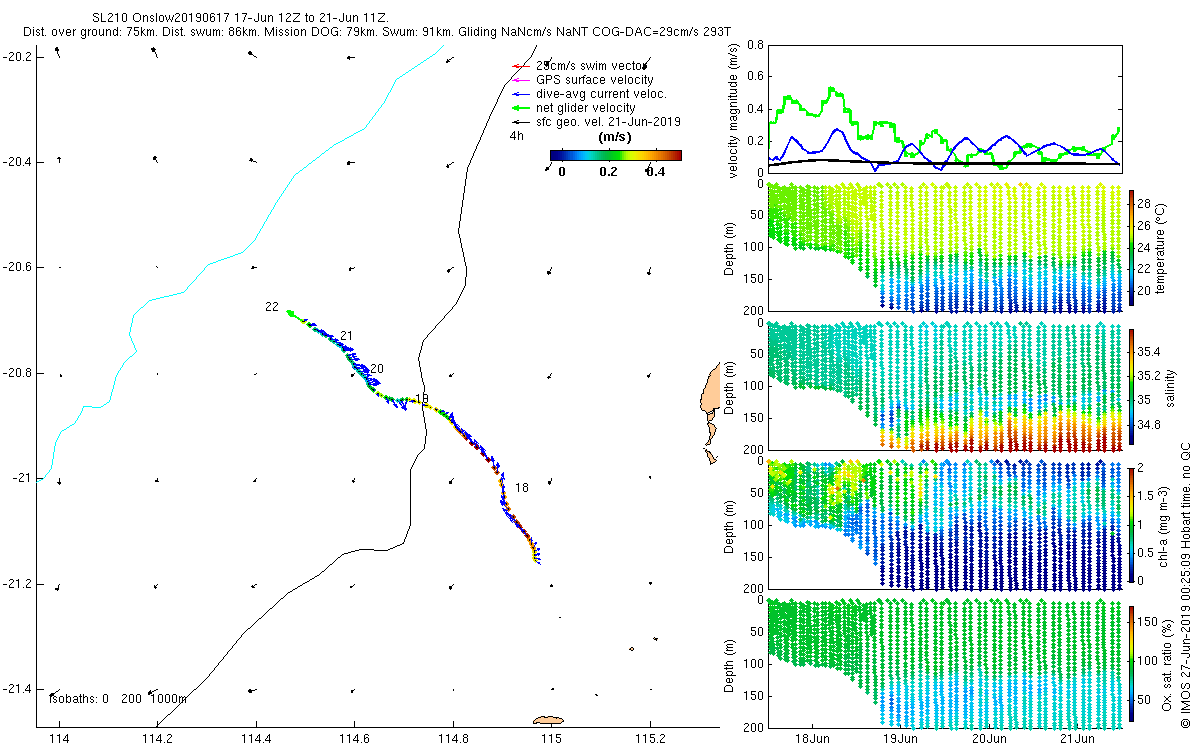
Task: Click track day marker 19
Action: point(422,399)
